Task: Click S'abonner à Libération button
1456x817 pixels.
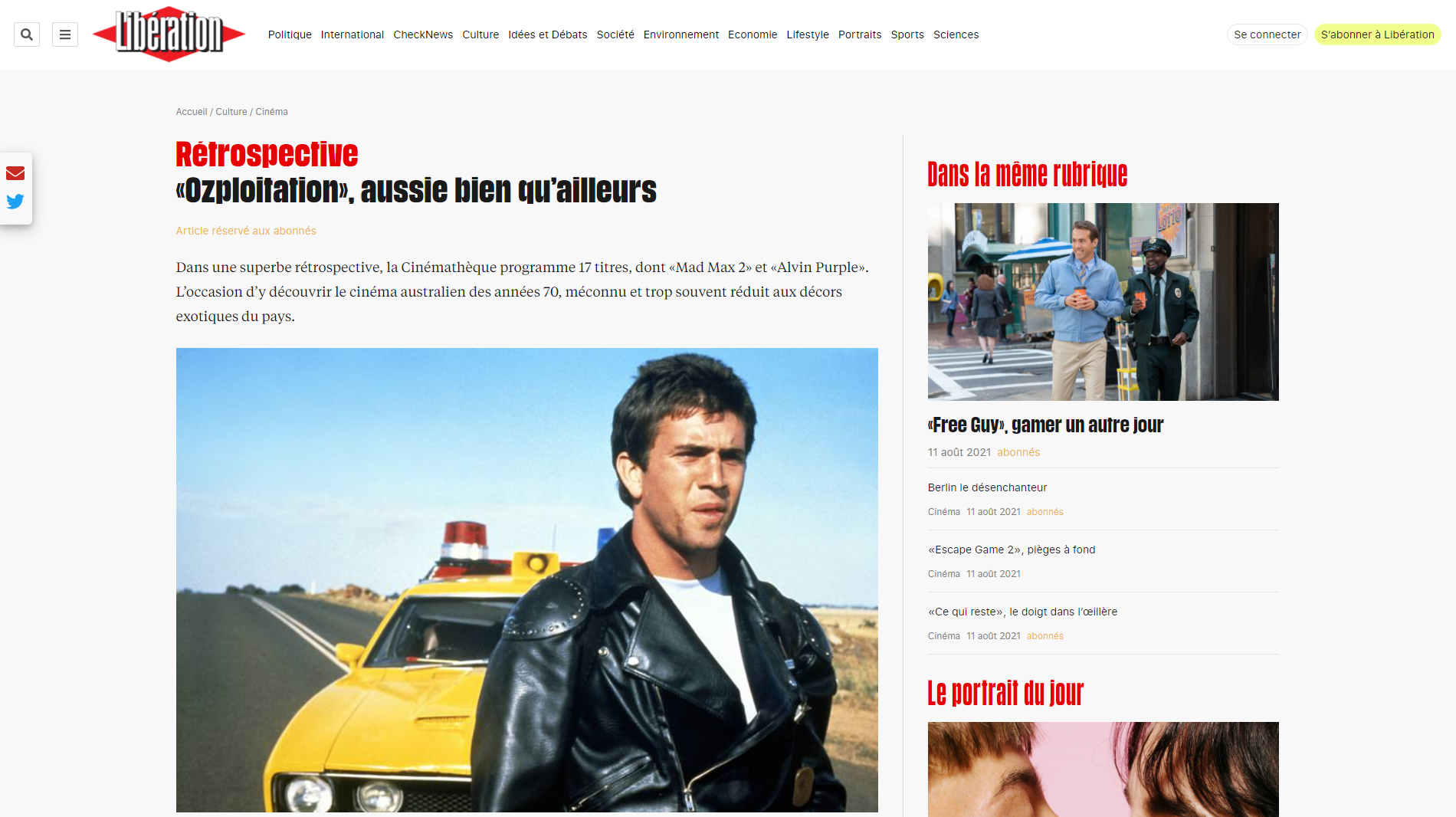Action: tap(1378, 34)
